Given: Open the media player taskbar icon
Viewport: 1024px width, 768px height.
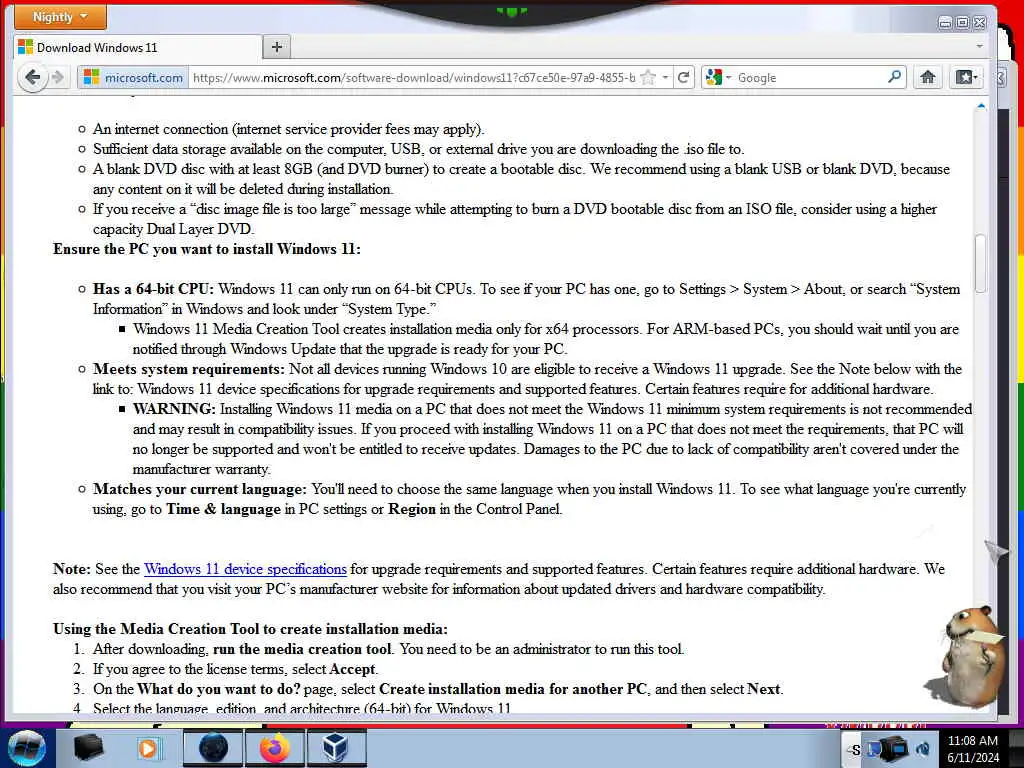Looking at the screenshot, I should pos(148,748).
